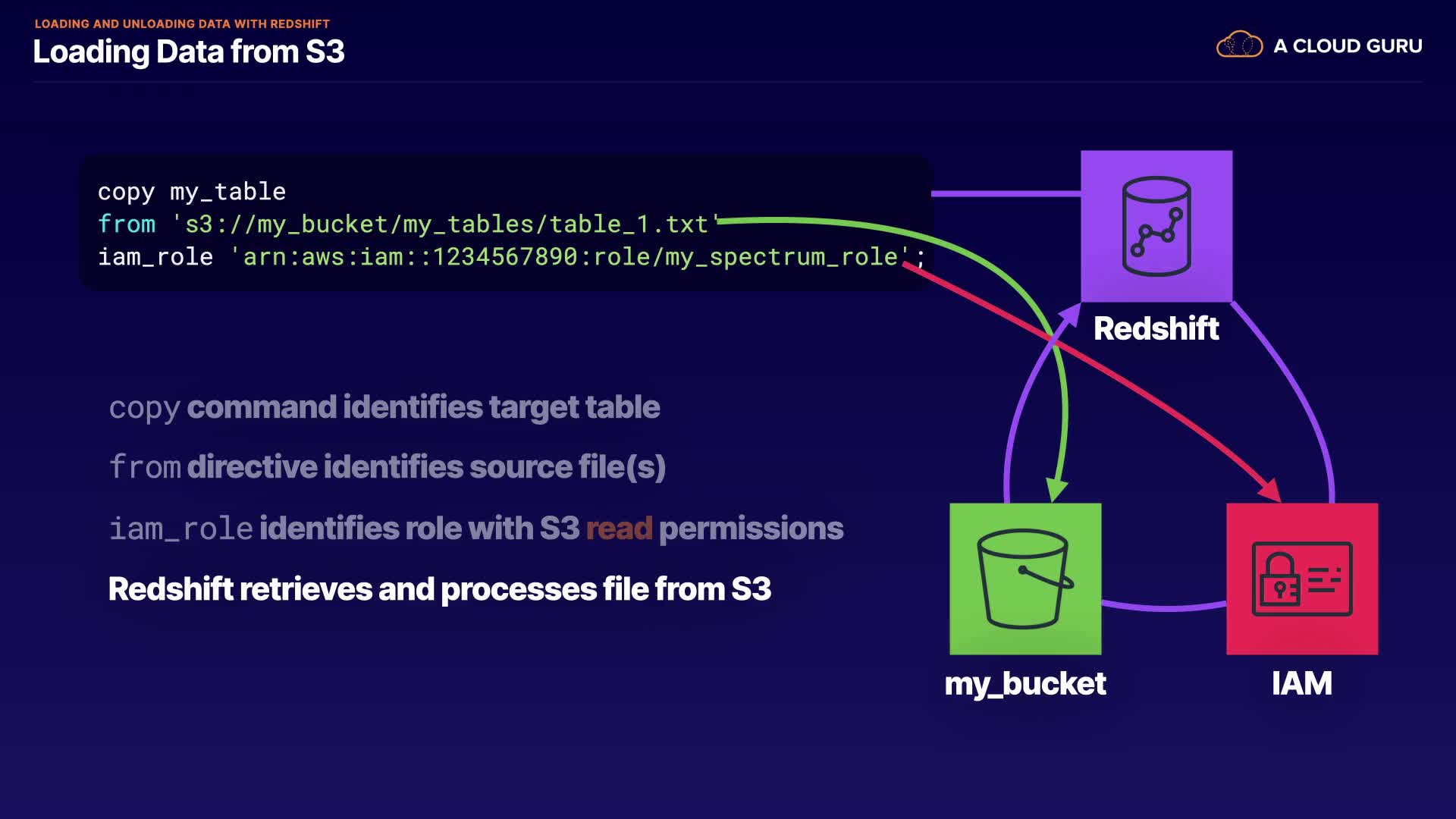Click the red arrowhead pointing at IAM
The height and width of the screenshot is (819, 1456).
(x=1271, y=491)
